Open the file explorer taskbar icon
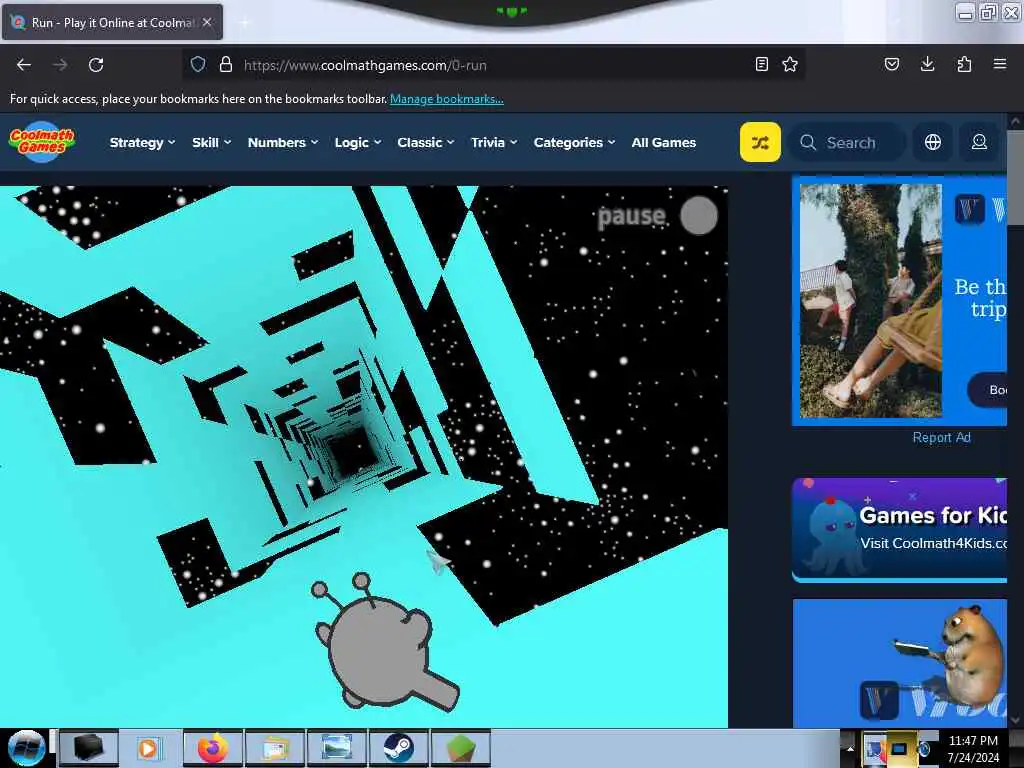Viewport: 1024px width, 768px height. [x=275, y=748]
